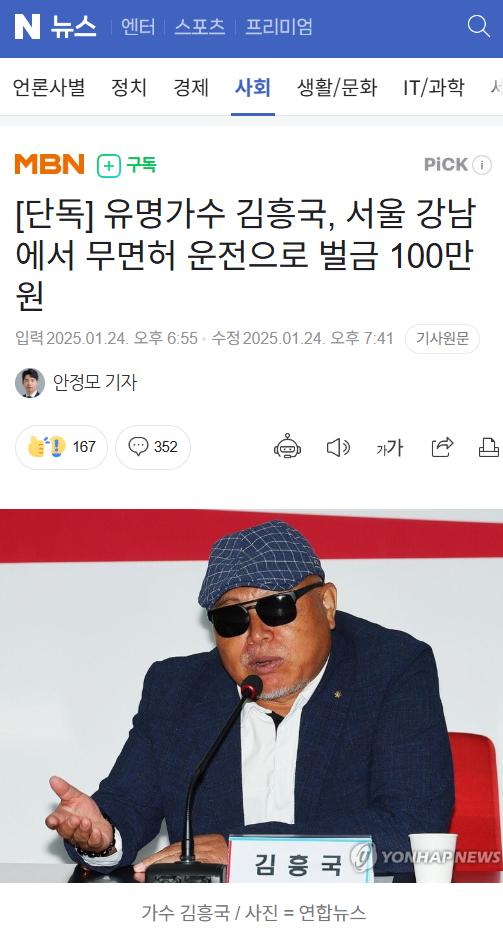Switch to the 정치 tab
This screenshot has height=942, width=503.
click(129, 88)
